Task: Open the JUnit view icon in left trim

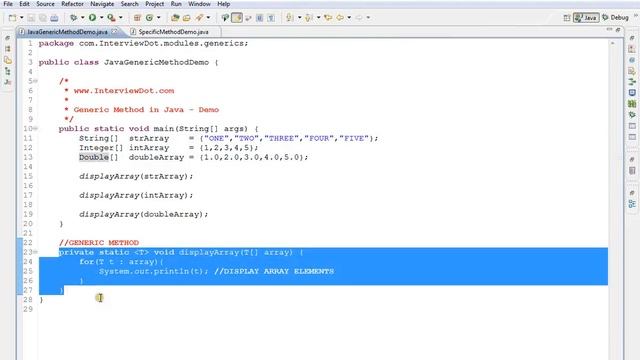Action: [x=8, y=82]
